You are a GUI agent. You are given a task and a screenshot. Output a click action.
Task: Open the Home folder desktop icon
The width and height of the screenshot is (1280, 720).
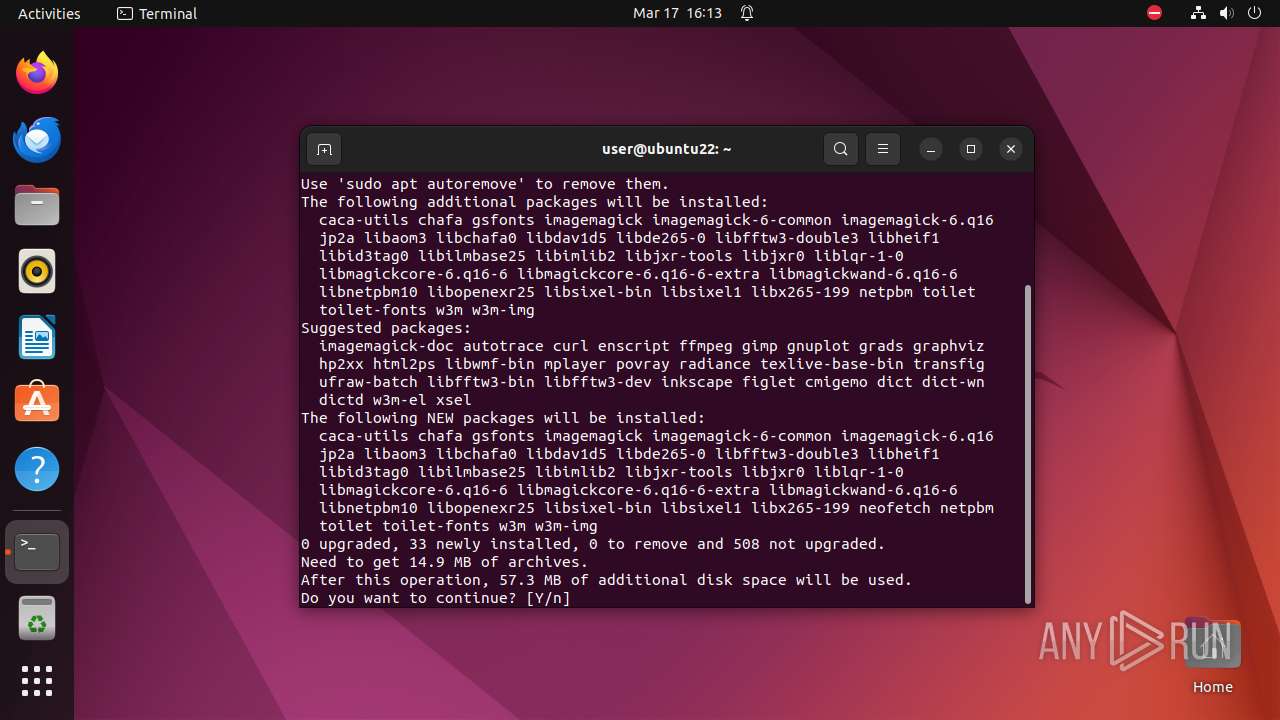pos(1212,656)
